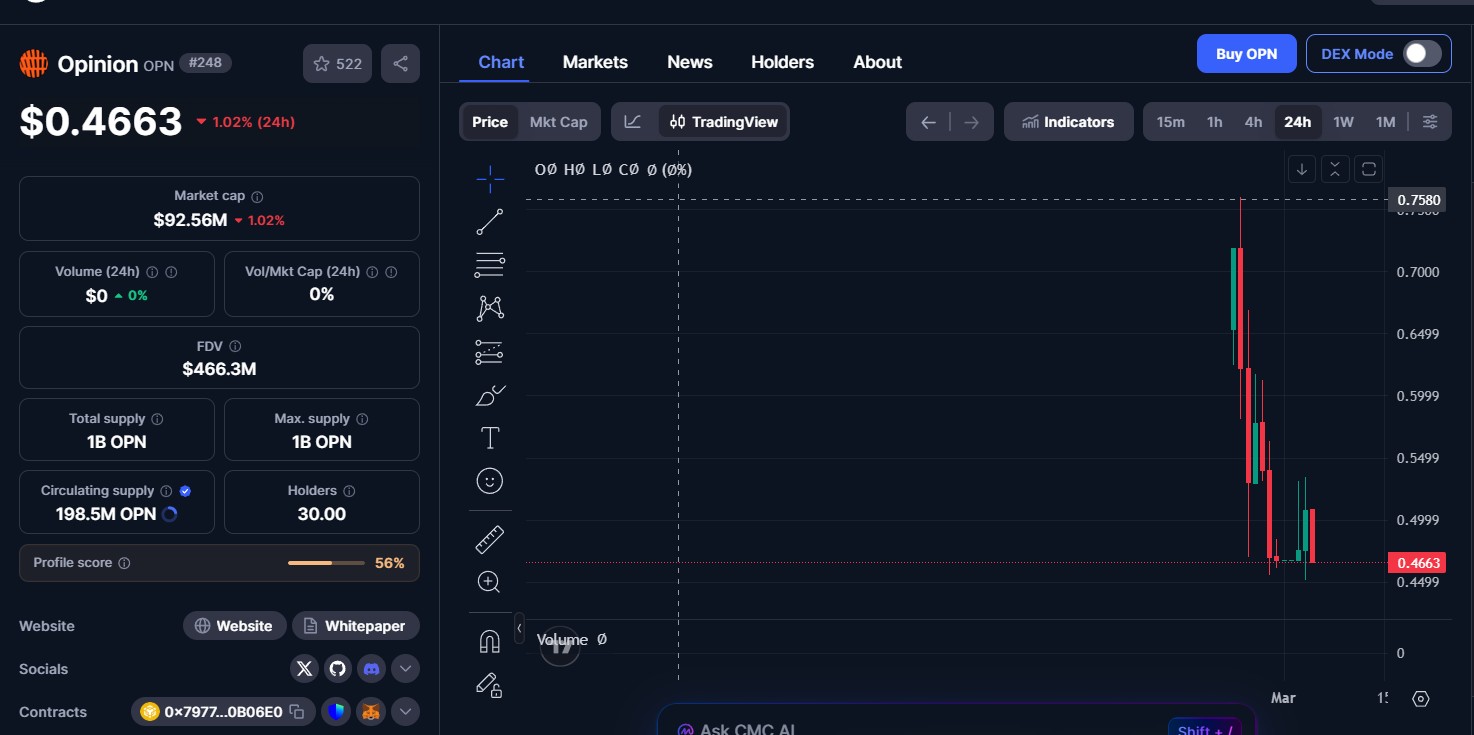Screen dimensions: 1474x735
Task: Select the Measure ruler tool
Action: click(489, 538)
